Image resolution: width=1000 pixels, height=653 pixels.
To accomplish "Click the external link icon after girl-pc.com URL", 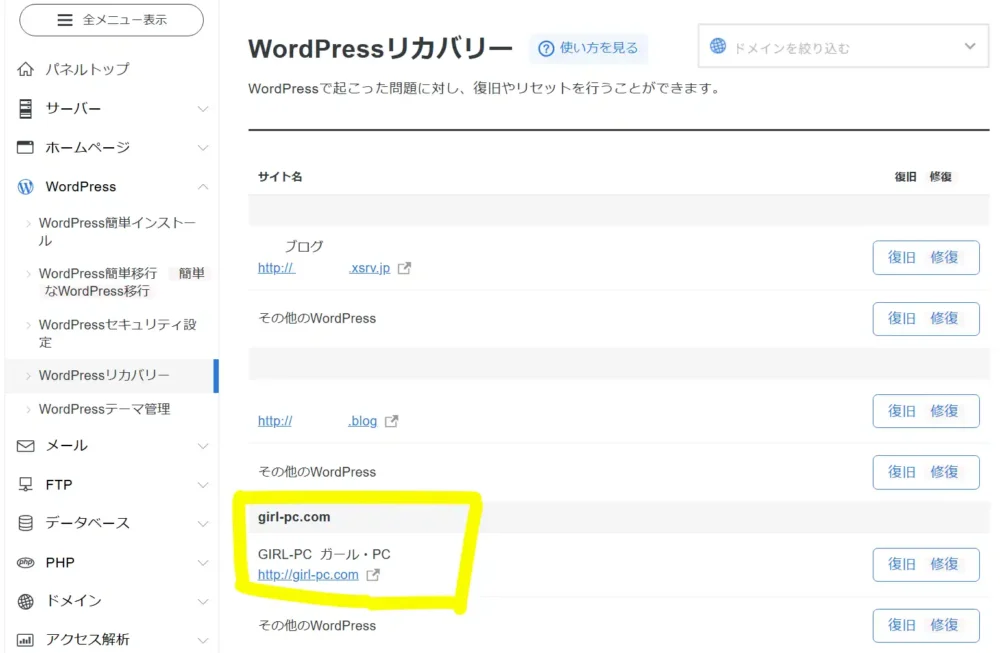I will (373, 575).
